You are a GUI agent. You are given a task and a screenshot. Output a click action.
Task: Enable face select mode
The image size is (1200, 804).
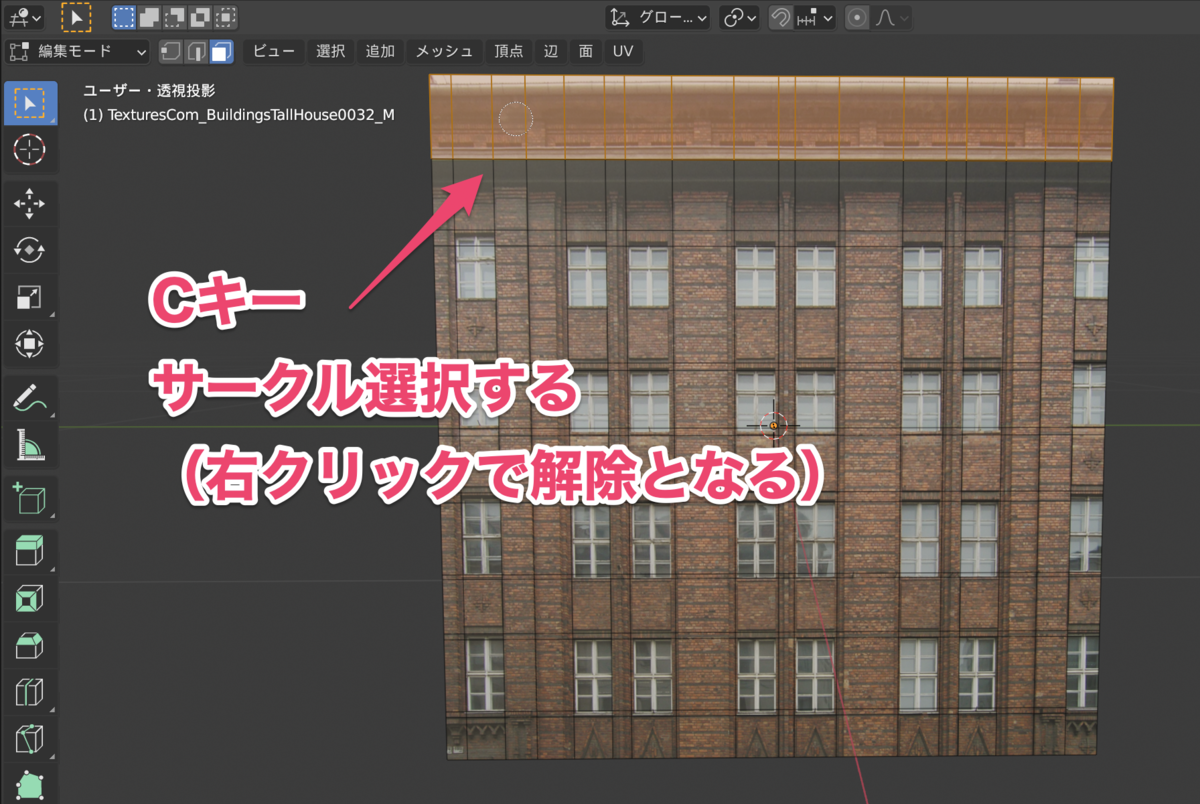pos(220,51)
